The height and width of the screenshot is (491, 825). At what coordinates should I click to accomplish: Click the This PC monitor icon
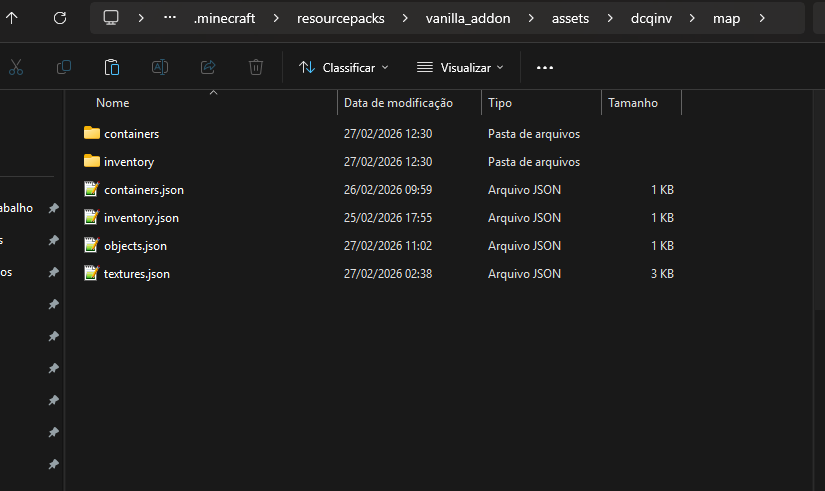pyautogui.click(x=111, y=18)
